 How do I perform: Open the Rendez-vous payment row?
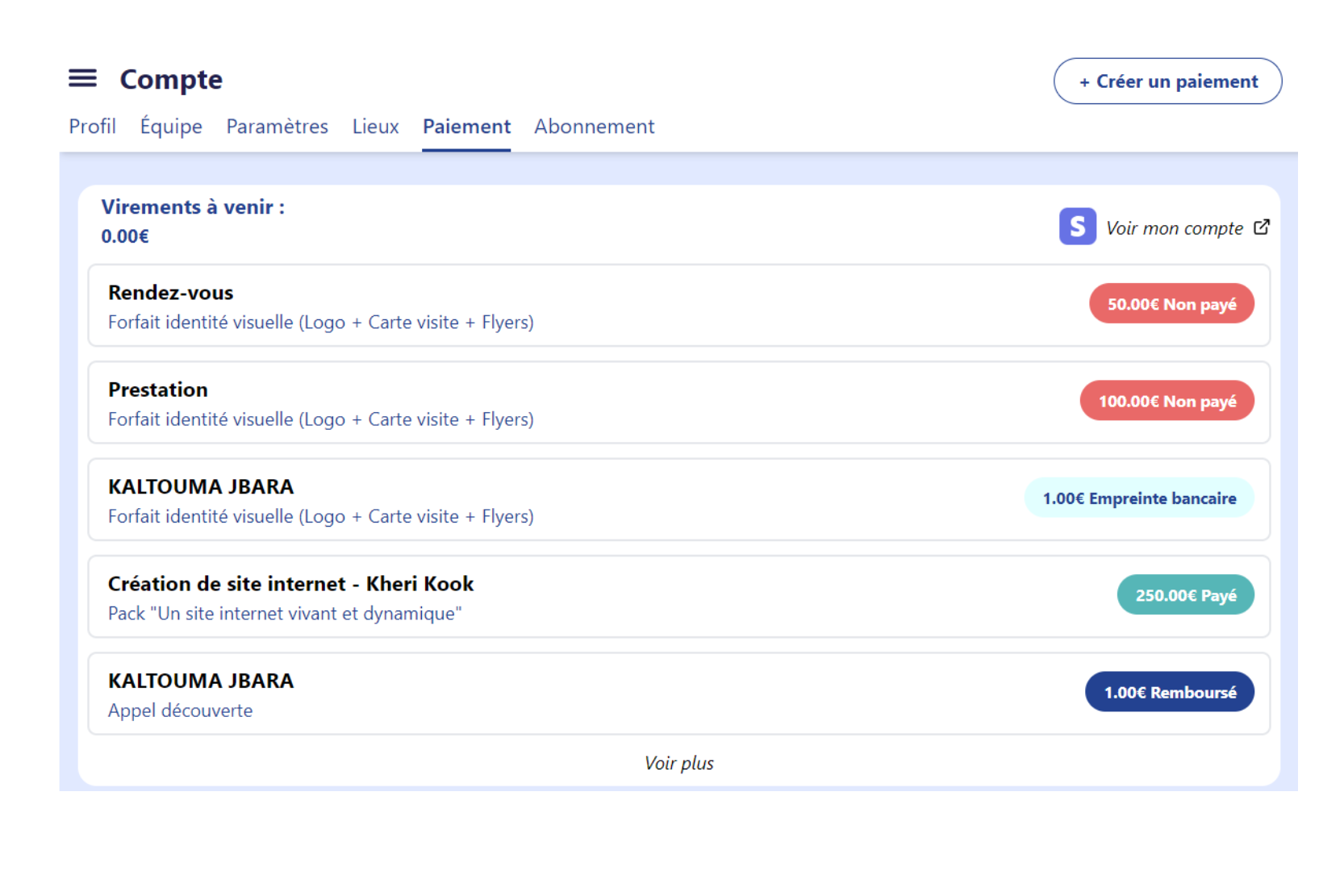click(565, 306)
